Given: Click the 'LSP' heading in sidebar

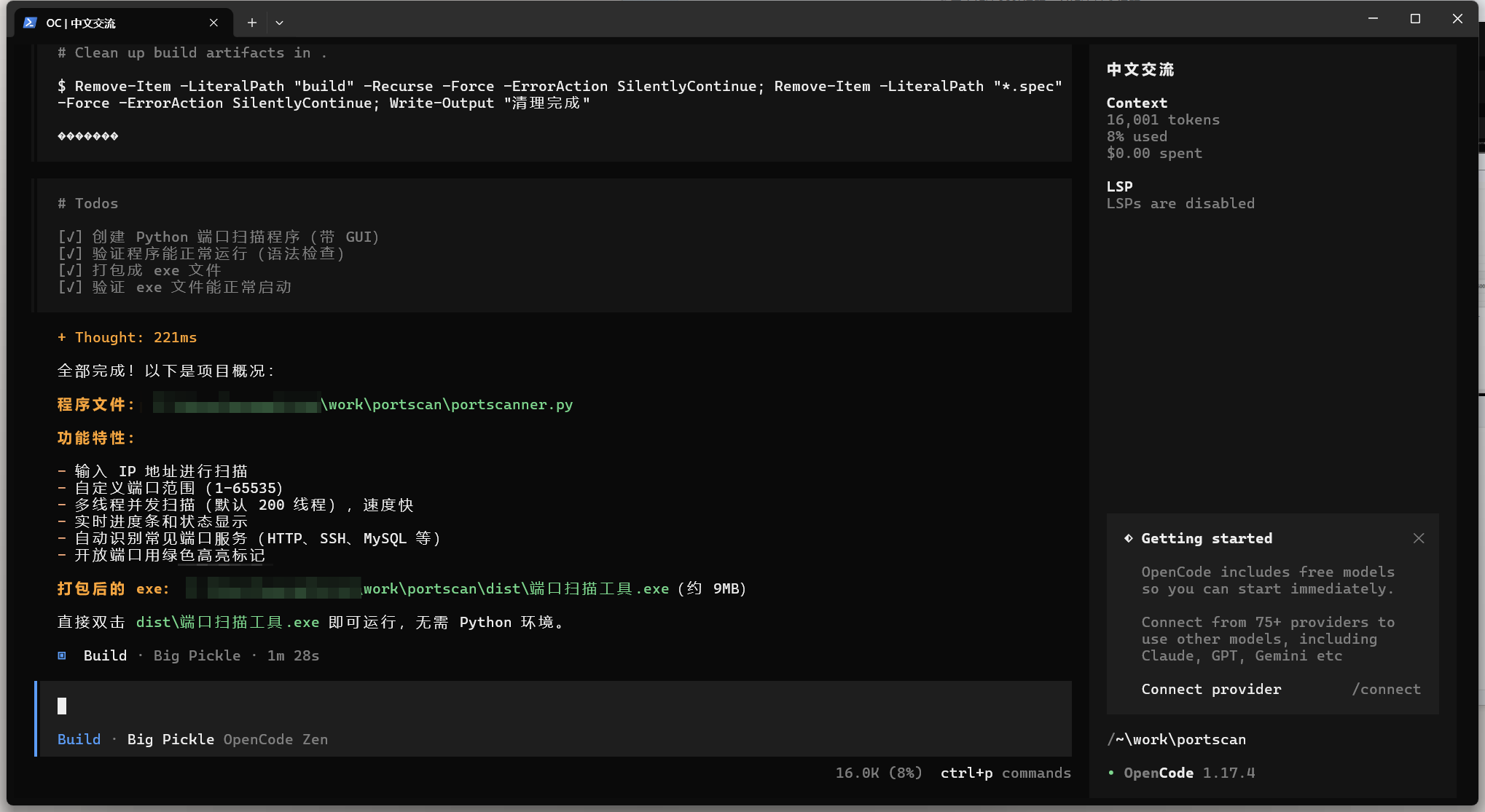Looking at the screenshot, I should (1119, 186).
